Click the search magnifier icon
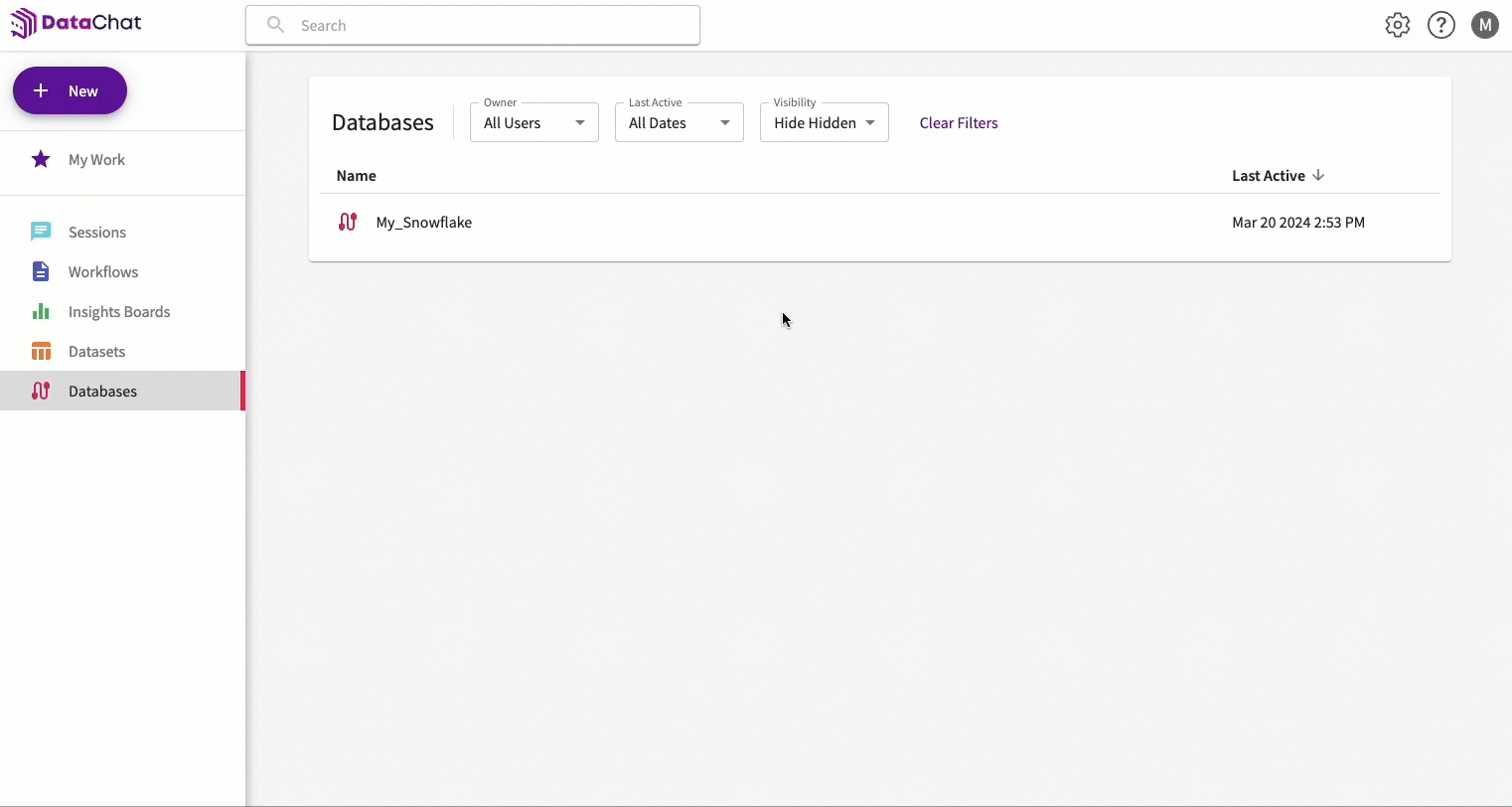The height and width of the screenshot is (807, 1512). (275, 25)
